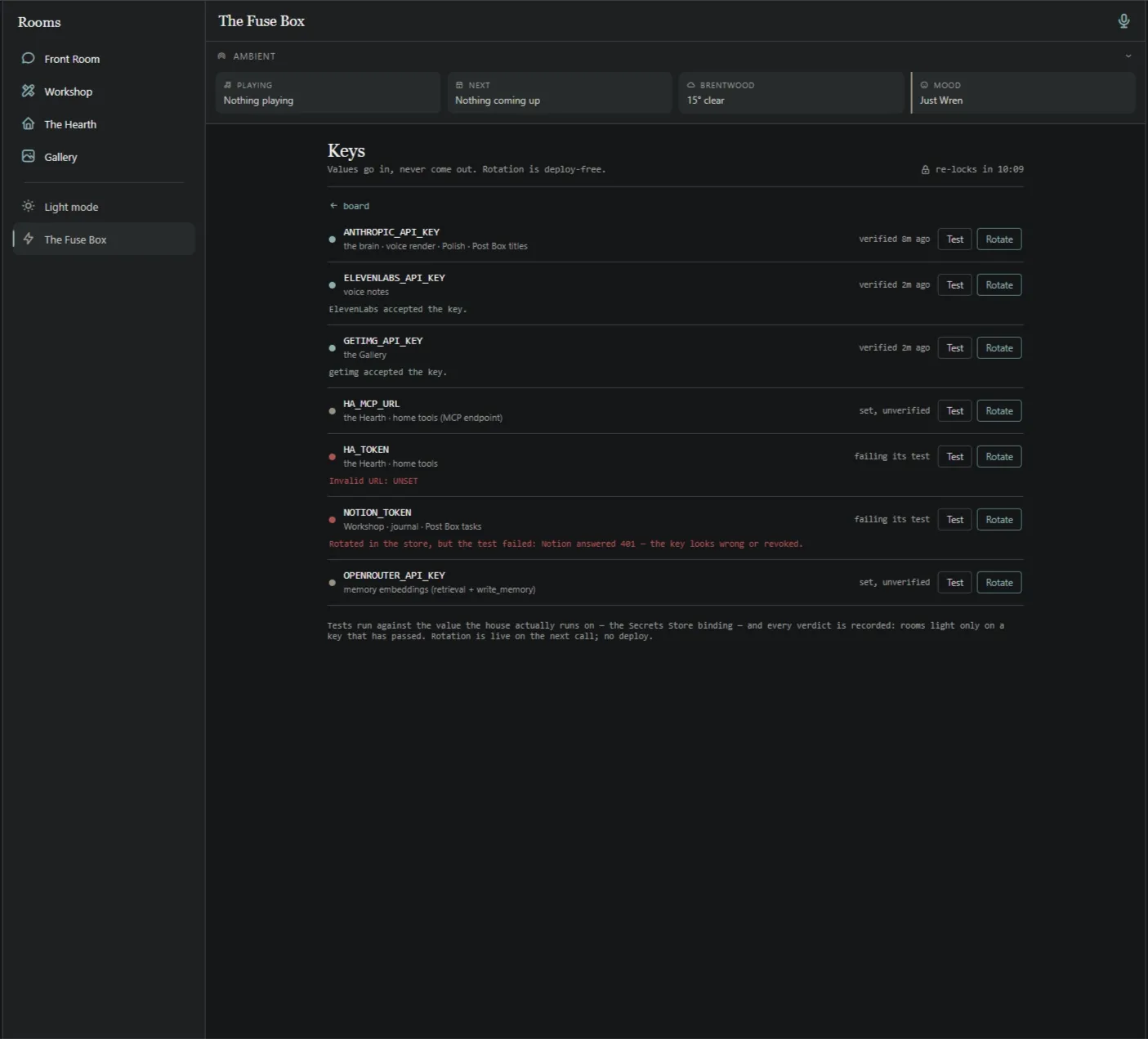Click the Brentwood weather cloud icon
The height and width of the screenshot is (1039, 1148).
(x=690, y=85)
